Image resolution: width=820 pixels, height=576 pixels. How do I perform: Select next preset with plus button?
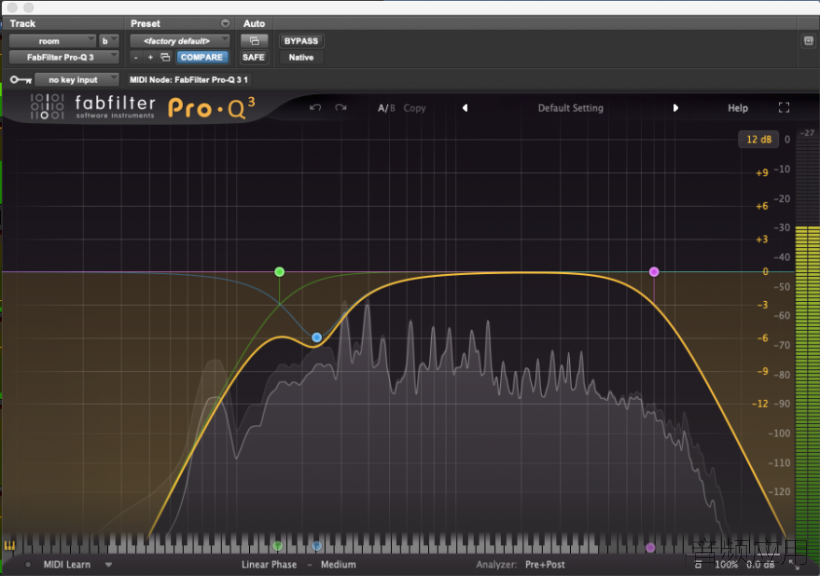pyautogui.click(x=150, y=57)
